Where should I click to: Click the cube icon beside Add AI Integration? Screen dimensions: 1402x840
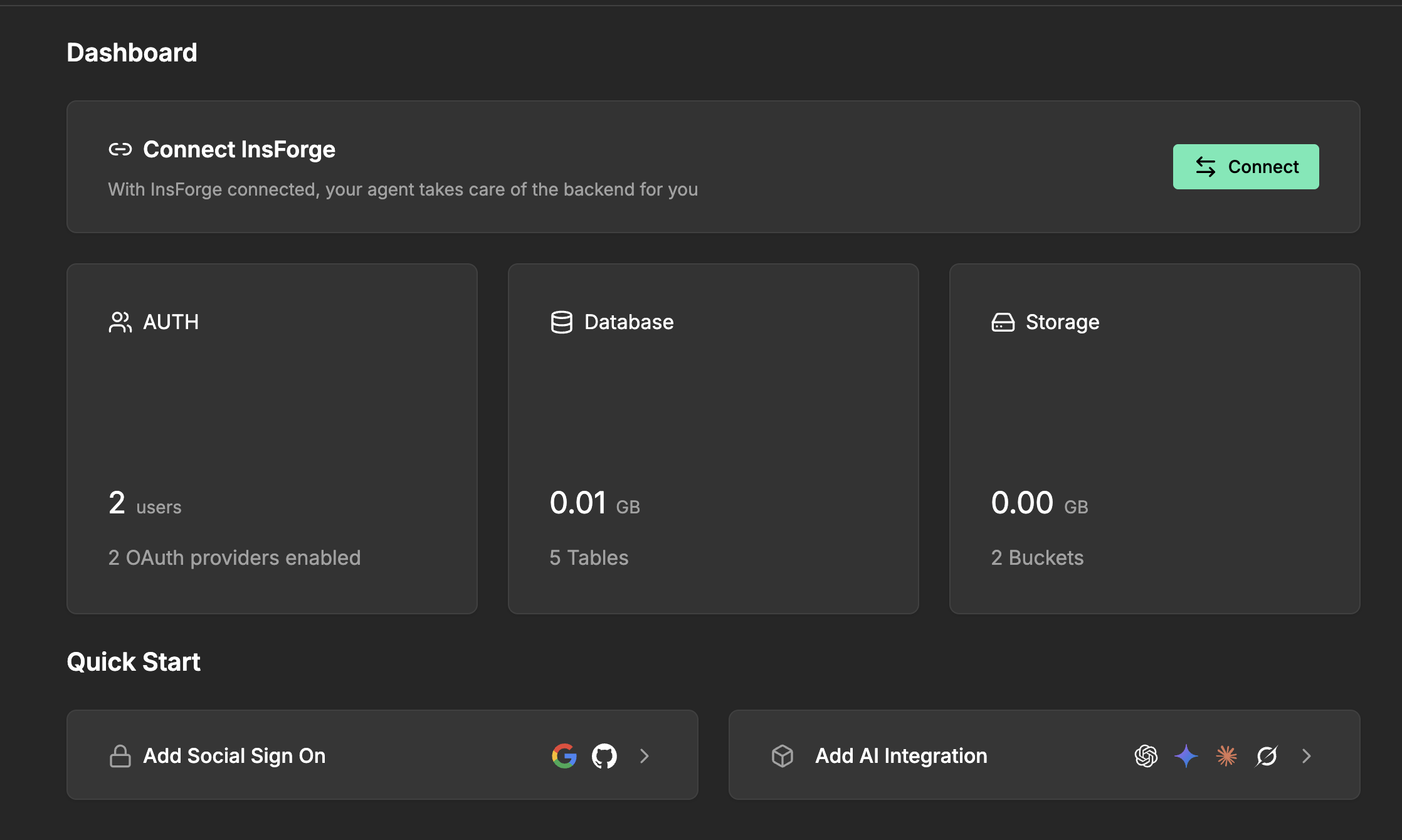click(x=782, y=755)
